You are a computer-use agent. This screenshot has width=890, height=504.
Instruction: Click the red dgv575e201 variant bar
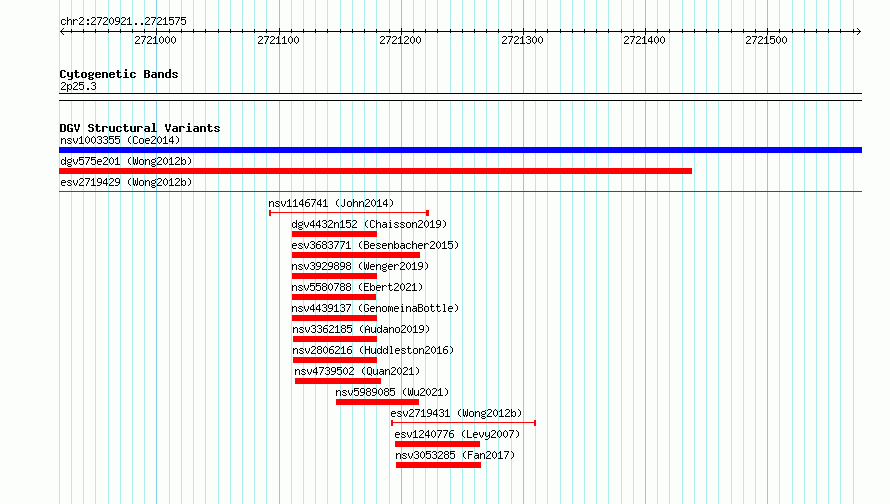375,171
